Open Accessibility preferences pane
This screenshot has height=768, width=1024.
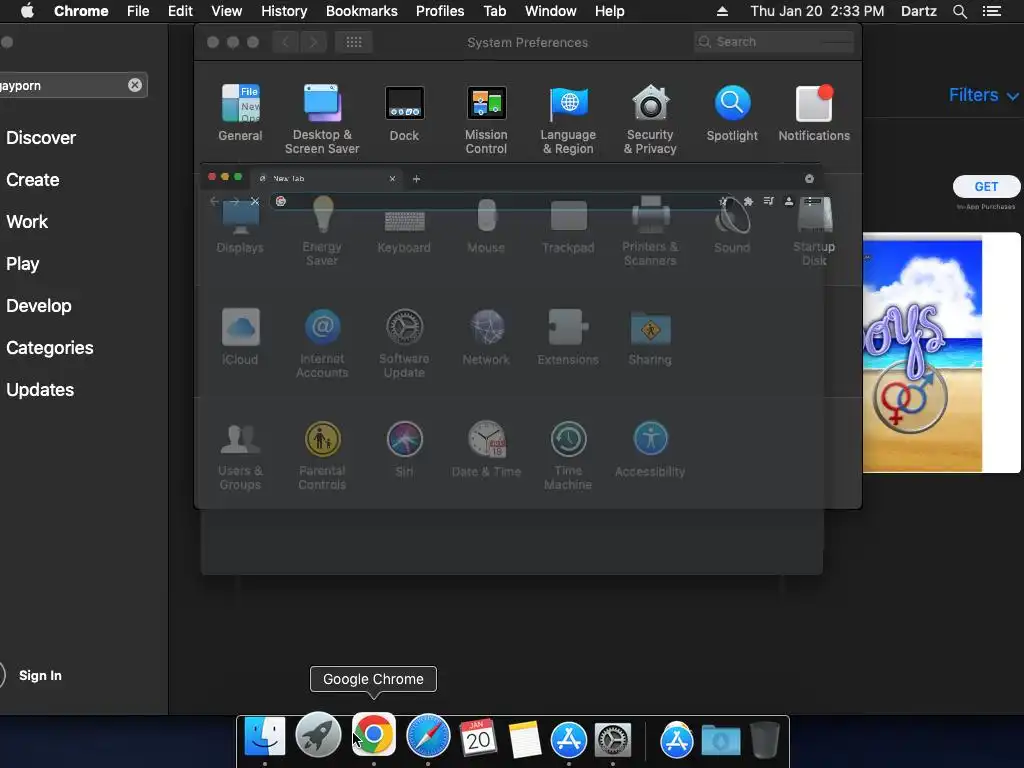tap(650, 449)
